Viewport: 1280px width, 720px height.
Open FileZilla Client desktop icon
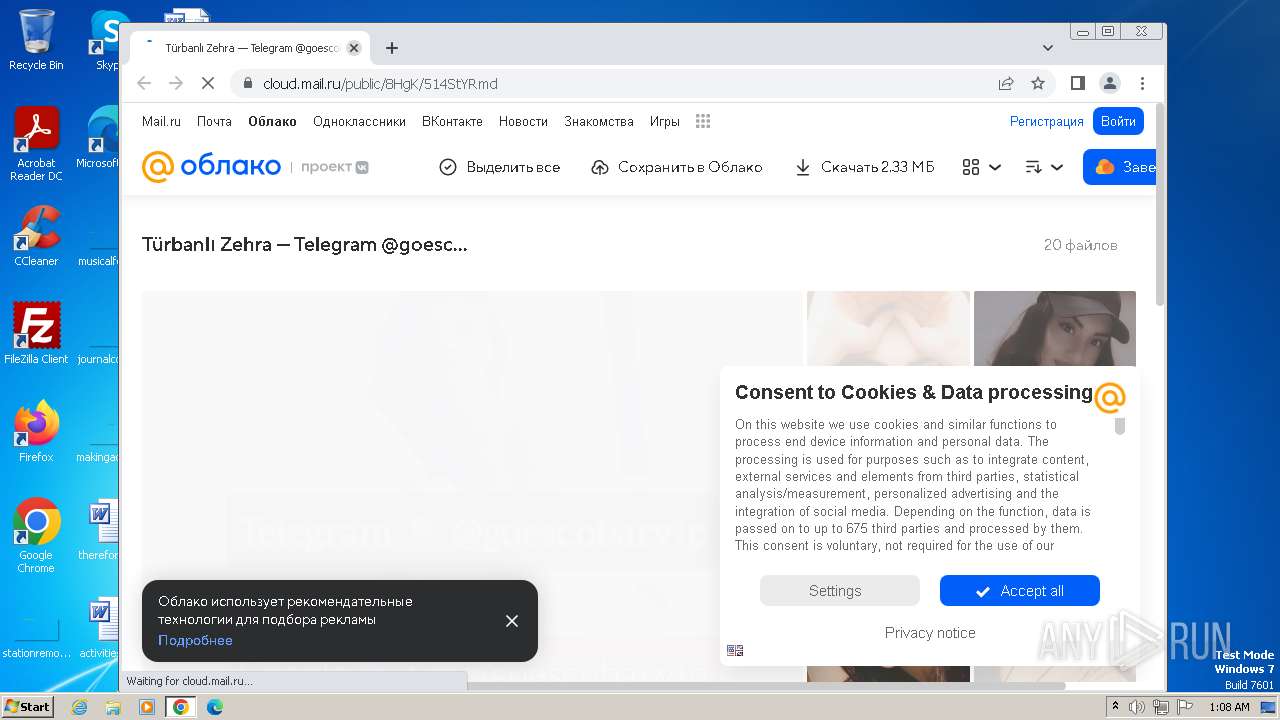click(x=36, y=333)
